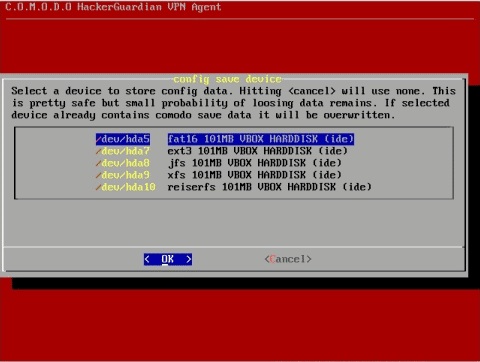Select the /dev/hda9 device entry
Viewport: 480px width, 362px height.
[x=123, y=175]
